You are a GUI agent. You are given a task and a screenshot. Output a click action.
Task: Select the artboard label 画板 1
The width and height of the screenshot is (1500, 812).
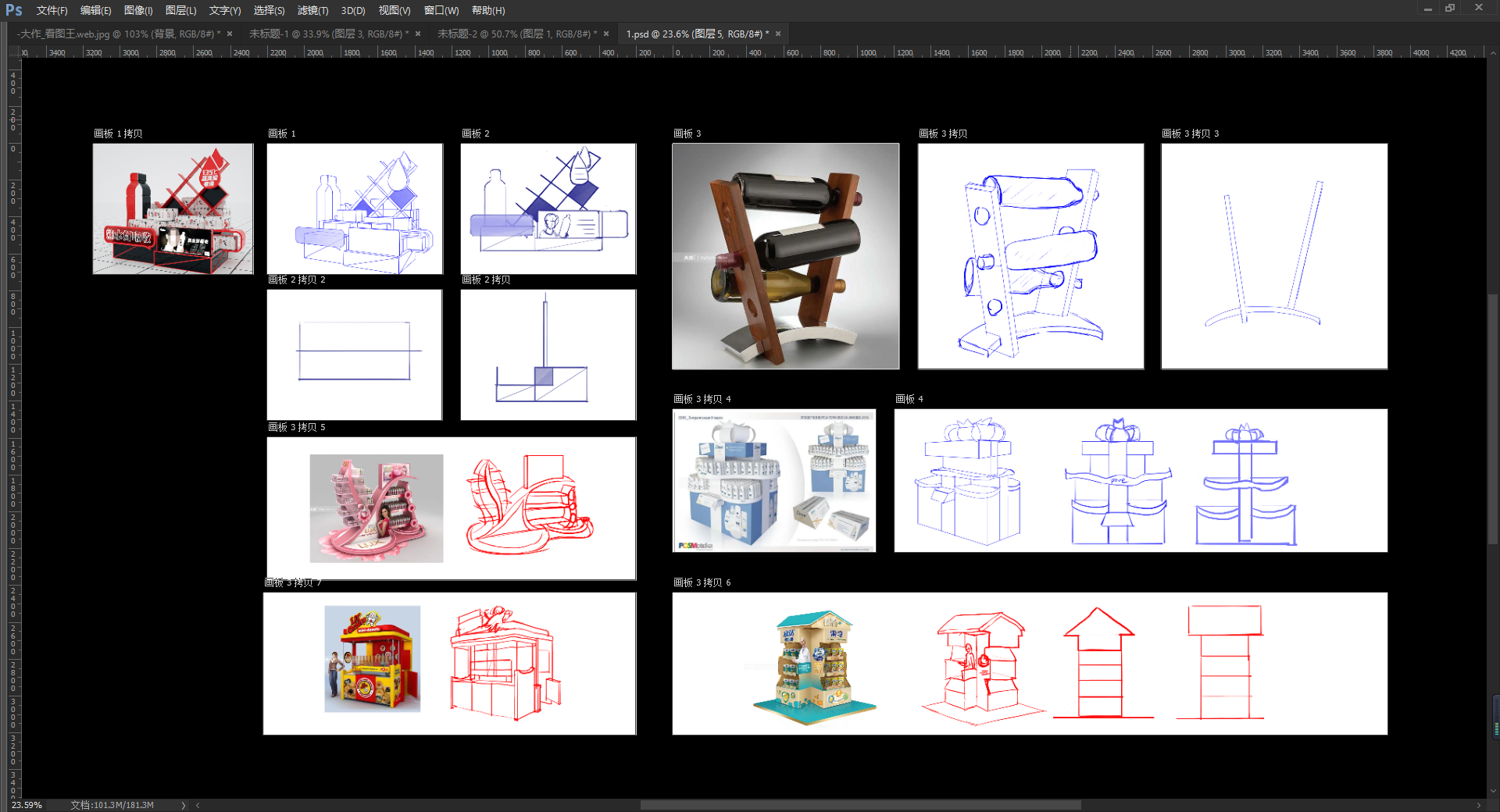282,134
